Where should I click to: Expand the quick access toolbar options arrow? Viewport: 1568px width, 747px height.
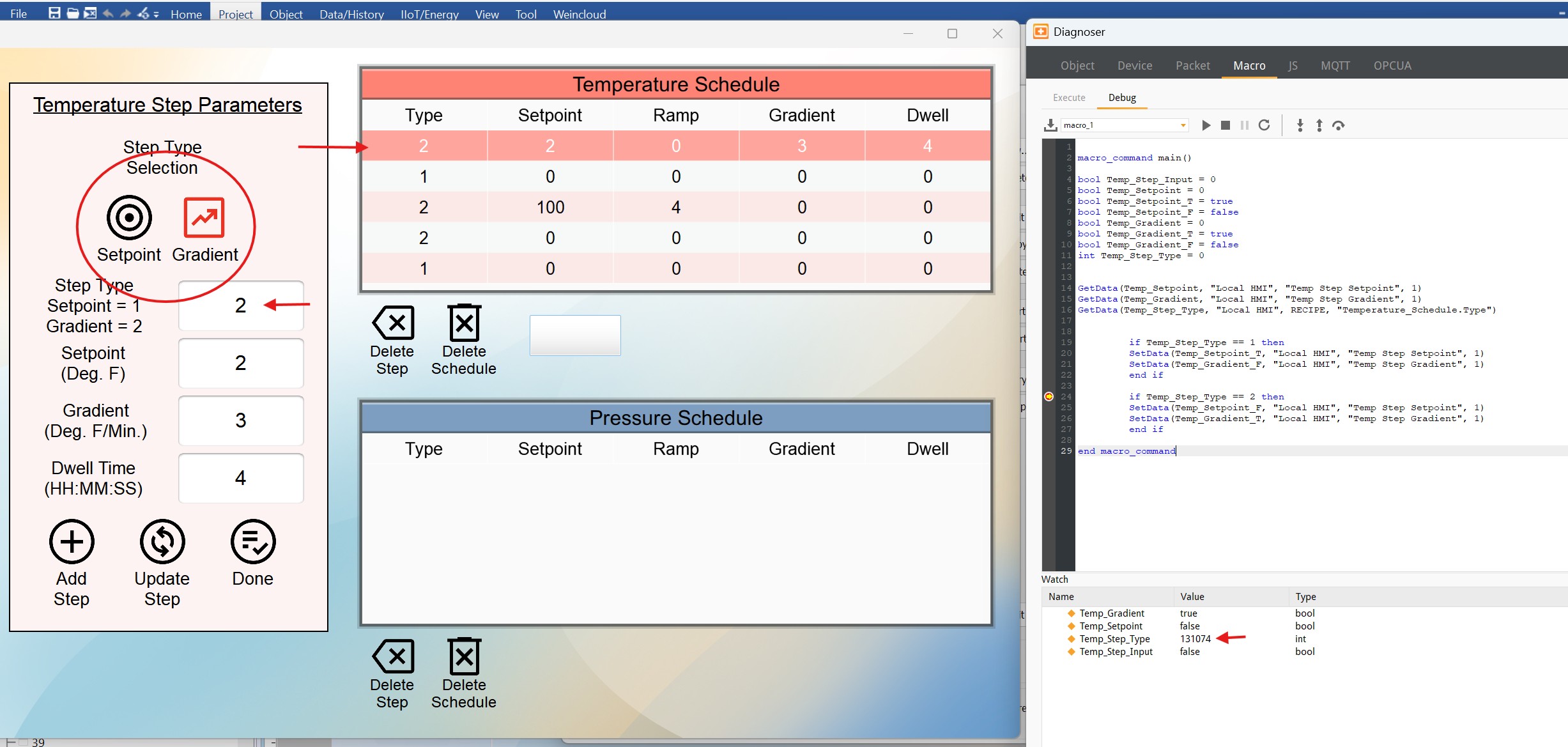pos(157,14)
